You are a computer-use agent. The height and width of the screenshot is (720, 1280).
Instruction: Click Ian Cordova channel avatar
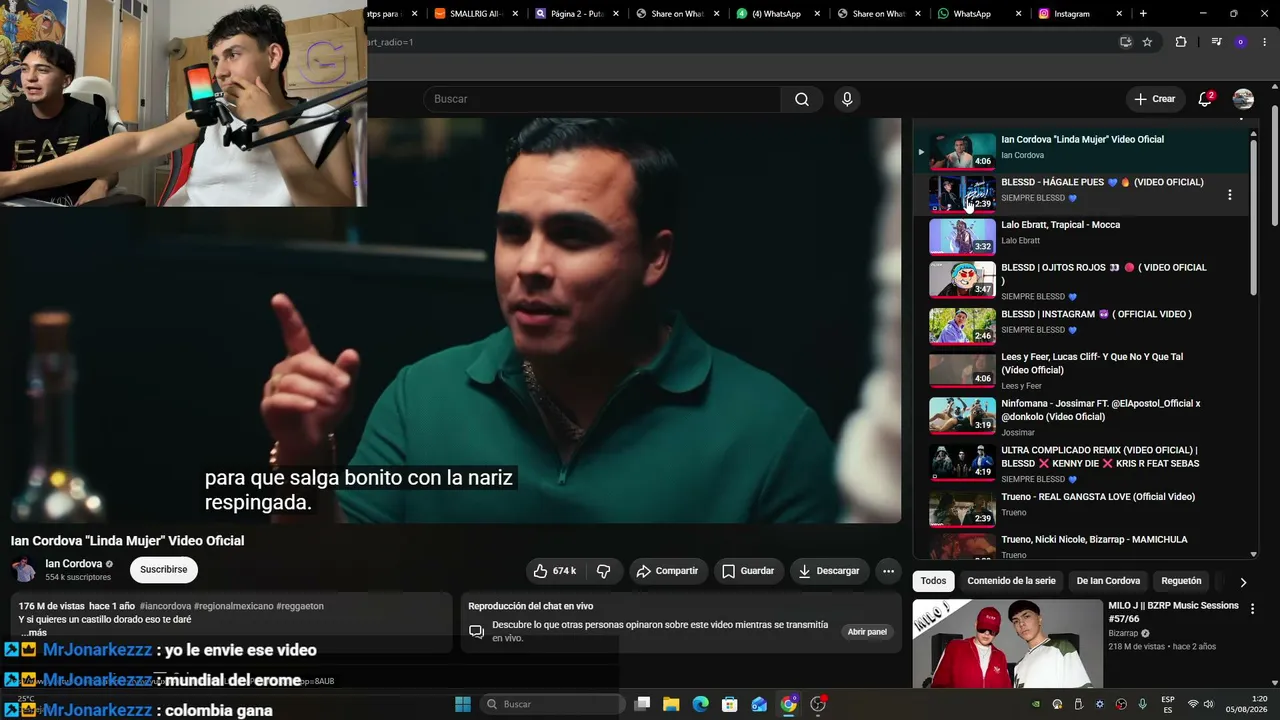click(x=24, y=570)
